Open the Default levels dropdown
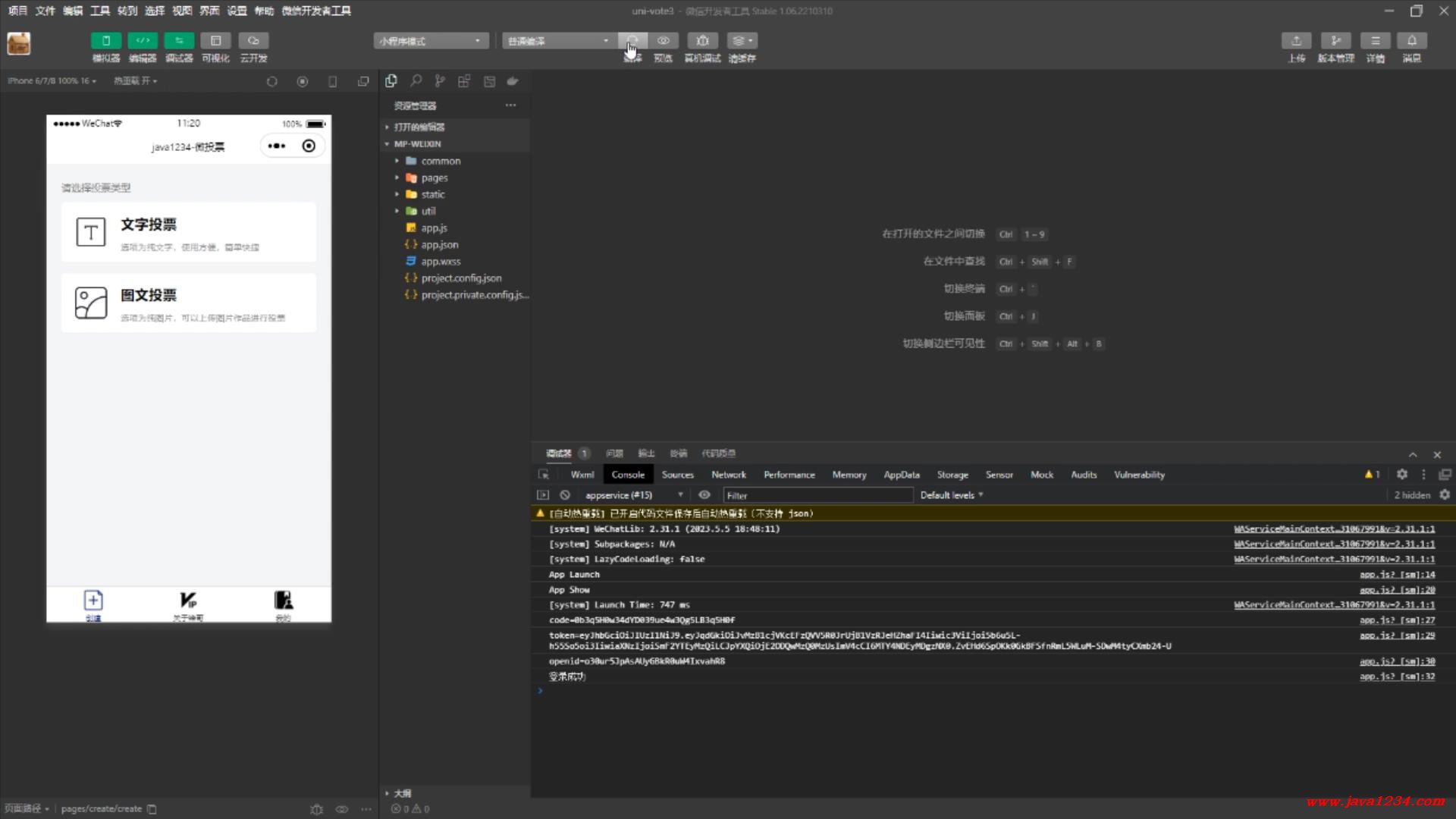 (952, 495)
